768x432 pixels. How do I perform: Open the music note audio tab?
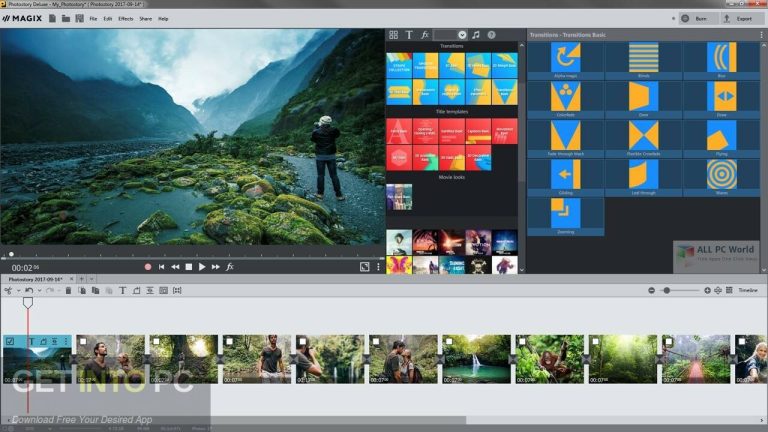pos(476,35)
